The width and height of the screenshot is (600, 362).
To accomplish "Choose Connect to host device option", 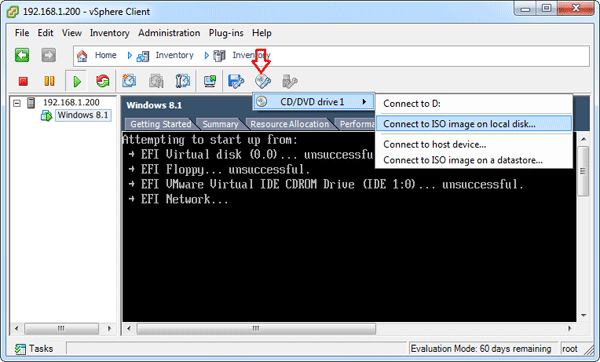I will point(474,144).
